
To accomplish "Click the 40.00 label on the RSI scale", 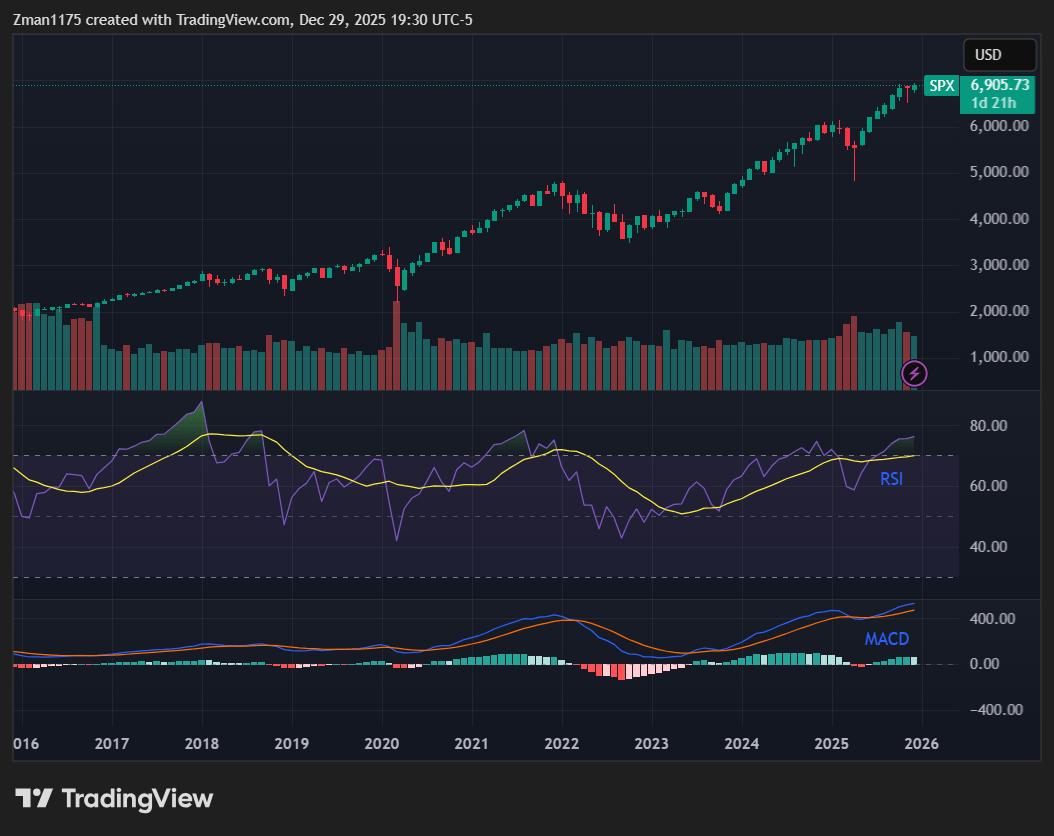I will point(989,547).
